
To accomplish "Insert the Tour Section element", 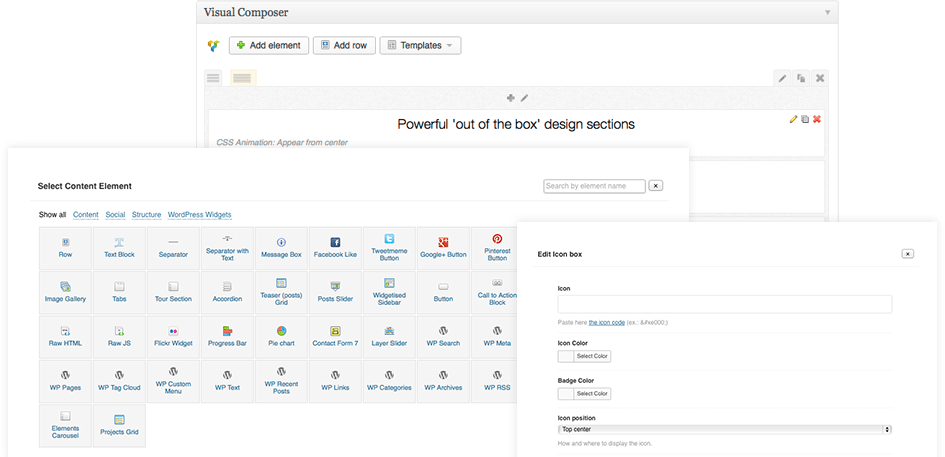I will coord(173,292).
